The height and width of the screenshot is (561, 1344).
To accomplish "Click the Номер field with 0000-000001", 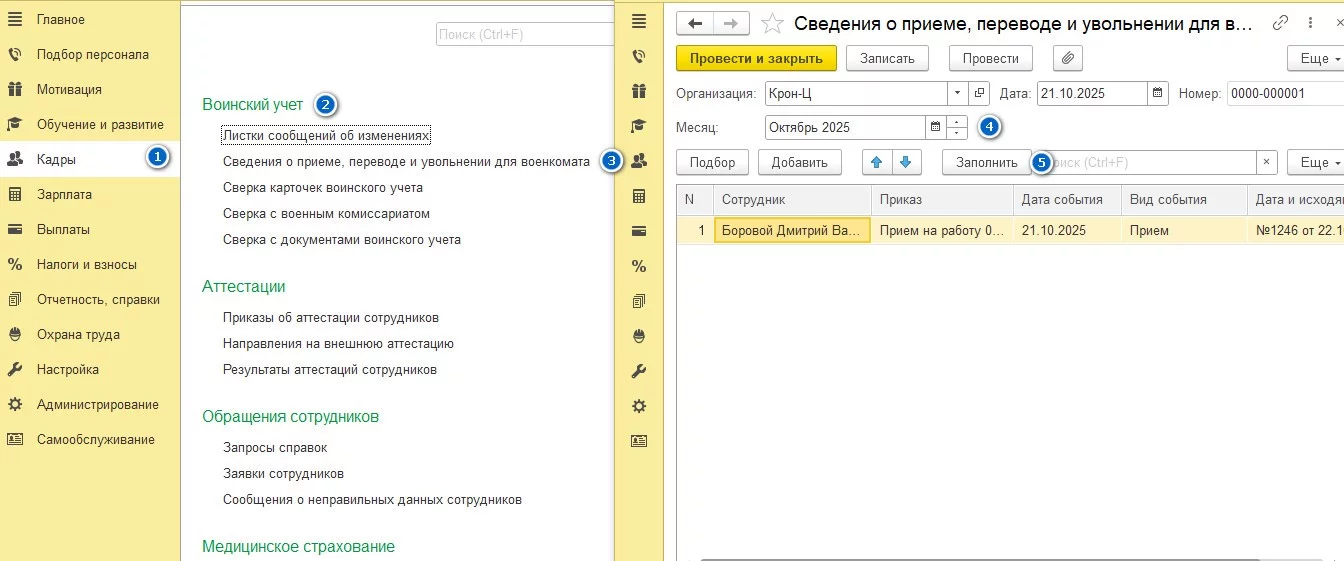I will click(x=1285, y=93).
